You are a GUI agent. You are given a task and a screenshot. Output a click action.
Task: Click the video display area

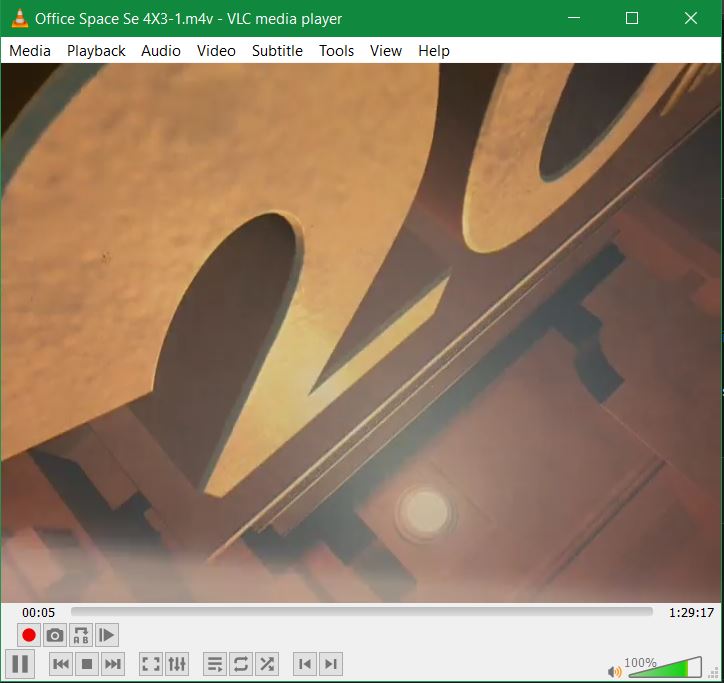click(362, 332)
